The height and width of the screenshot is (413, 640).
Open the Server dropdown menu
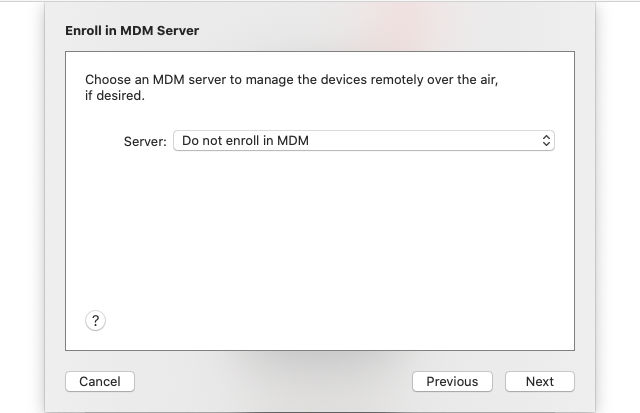coord(364,141)
